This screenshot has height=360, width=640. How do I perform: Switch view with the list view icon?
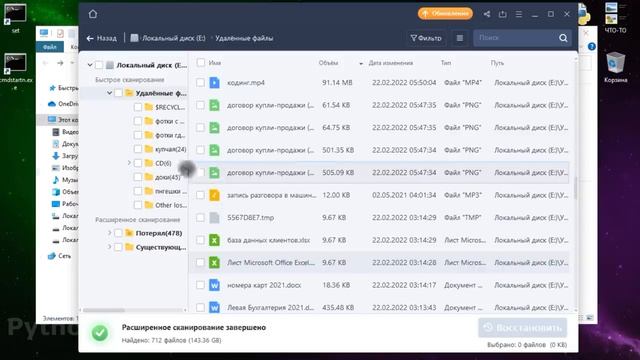tap(460, 38)
